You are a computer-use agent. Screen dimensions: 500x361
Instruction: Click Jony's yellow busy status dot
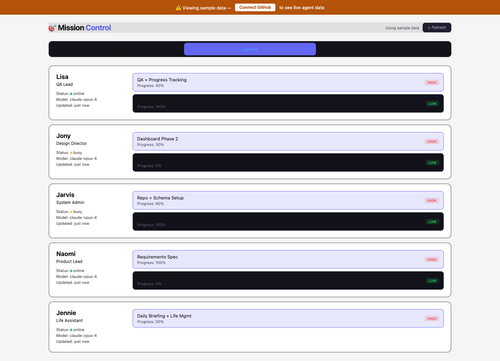[71, 153]
